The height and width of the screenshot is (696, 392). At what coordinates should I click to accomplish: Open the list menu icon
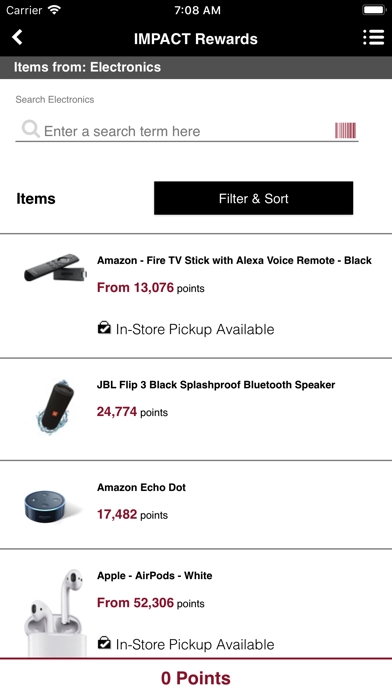point(373,38)
